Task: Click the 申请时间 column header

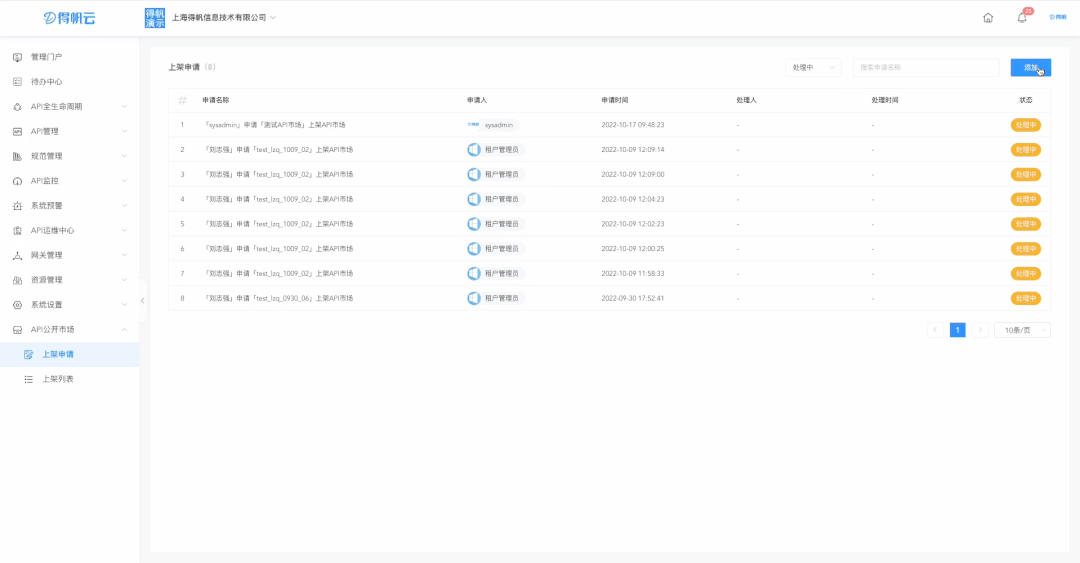Action: tap(614, 101)
